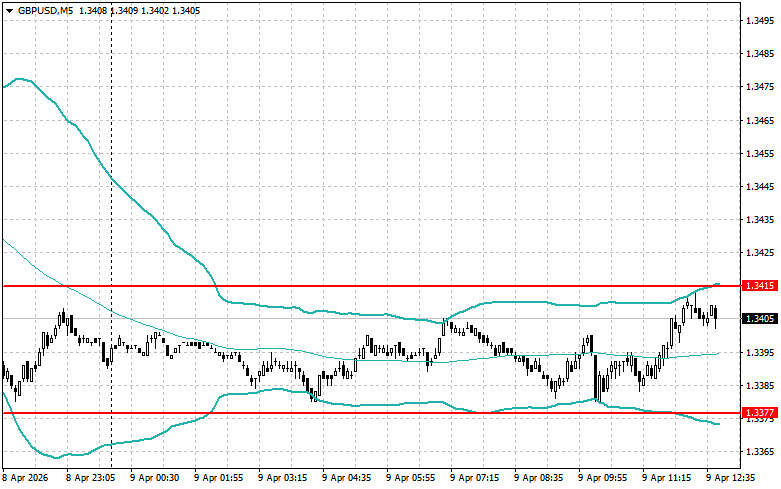The width and height of the screenshot is (781, 489).
Task: Click the 9 Apr 07:15 time label
Action: (x=475, y=478)
